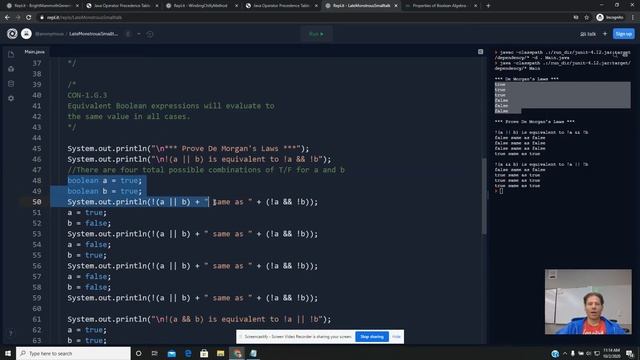Click the microphone icon in the system tray
This screenshot has width=640, height=360.
coord(573,353)
